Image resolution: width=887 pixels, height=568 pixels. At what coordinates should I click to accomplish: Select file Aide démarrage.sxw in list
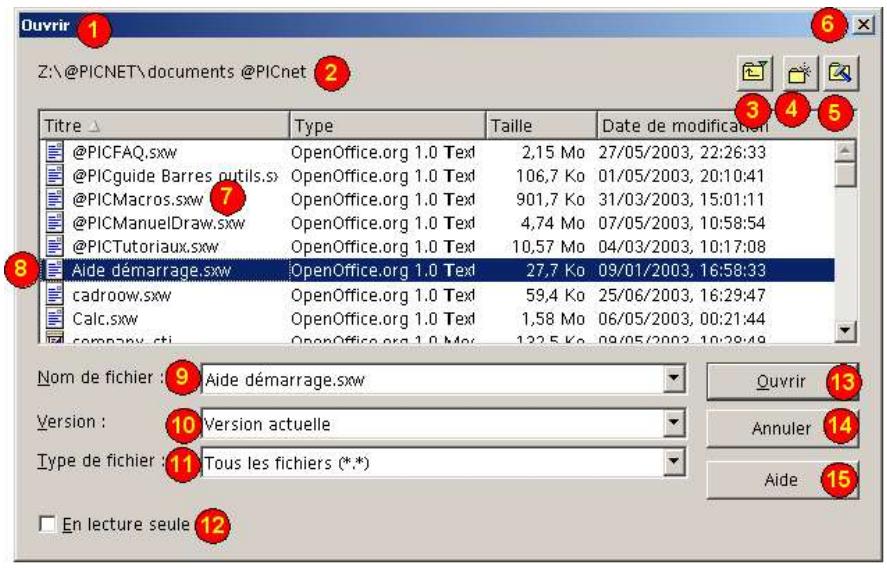pyautogui.click(x=152, y=270)
